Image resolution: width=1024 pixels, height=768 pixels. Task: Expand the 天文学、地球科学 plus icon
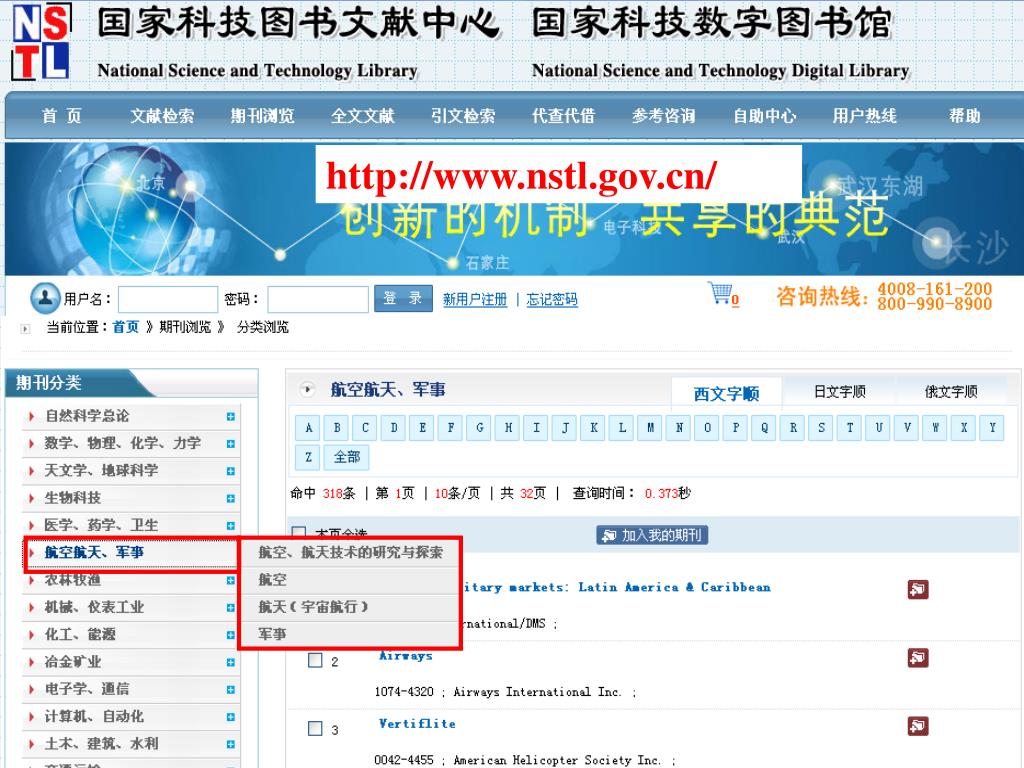point(231,472)
